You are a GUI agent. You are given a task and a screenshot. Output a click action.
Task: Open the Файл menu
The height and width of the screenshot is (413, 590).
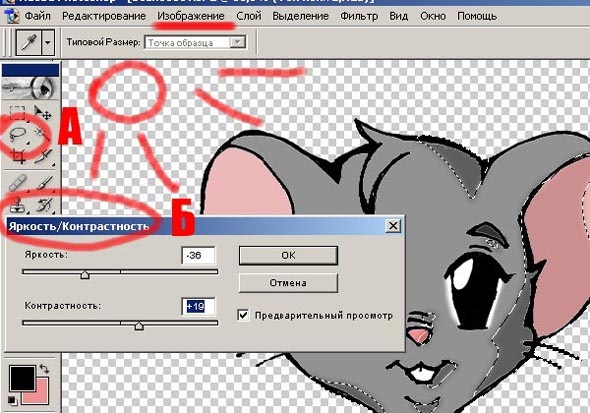(x=38, y=16)
